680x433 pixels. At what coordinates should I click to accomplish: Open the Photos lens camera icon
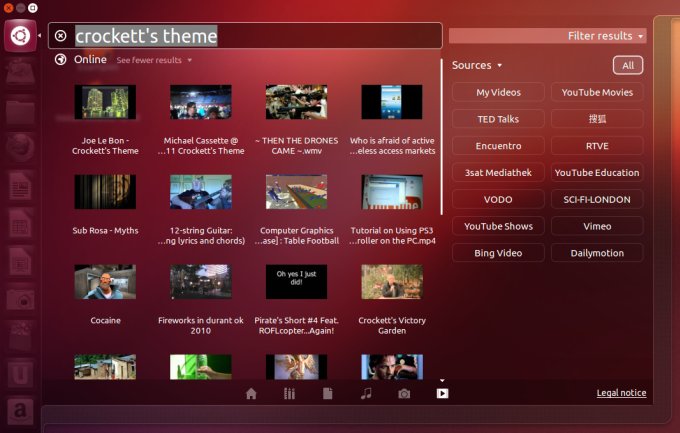[404, 393]
